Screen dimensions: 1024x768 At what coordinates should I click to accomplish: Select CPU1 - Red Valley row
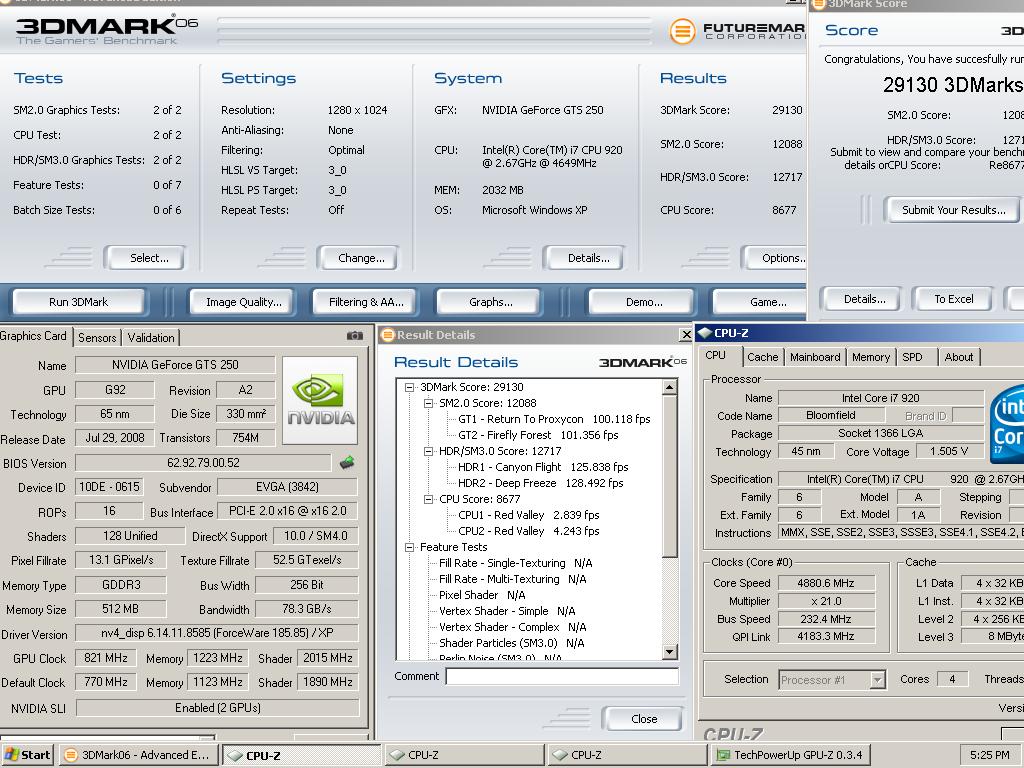pyautogui.click(x=528, y=515)
